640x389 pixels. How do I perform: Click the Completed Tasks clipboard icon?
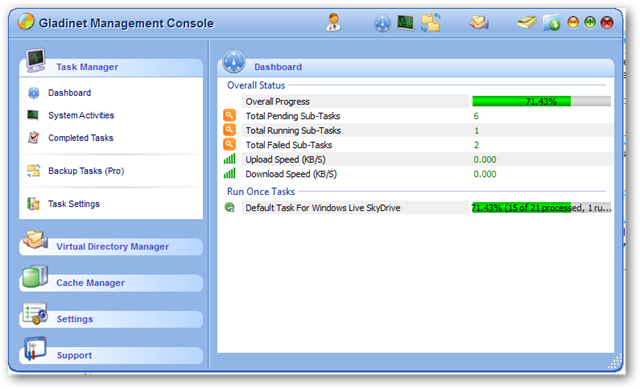[x=33, y=138]
